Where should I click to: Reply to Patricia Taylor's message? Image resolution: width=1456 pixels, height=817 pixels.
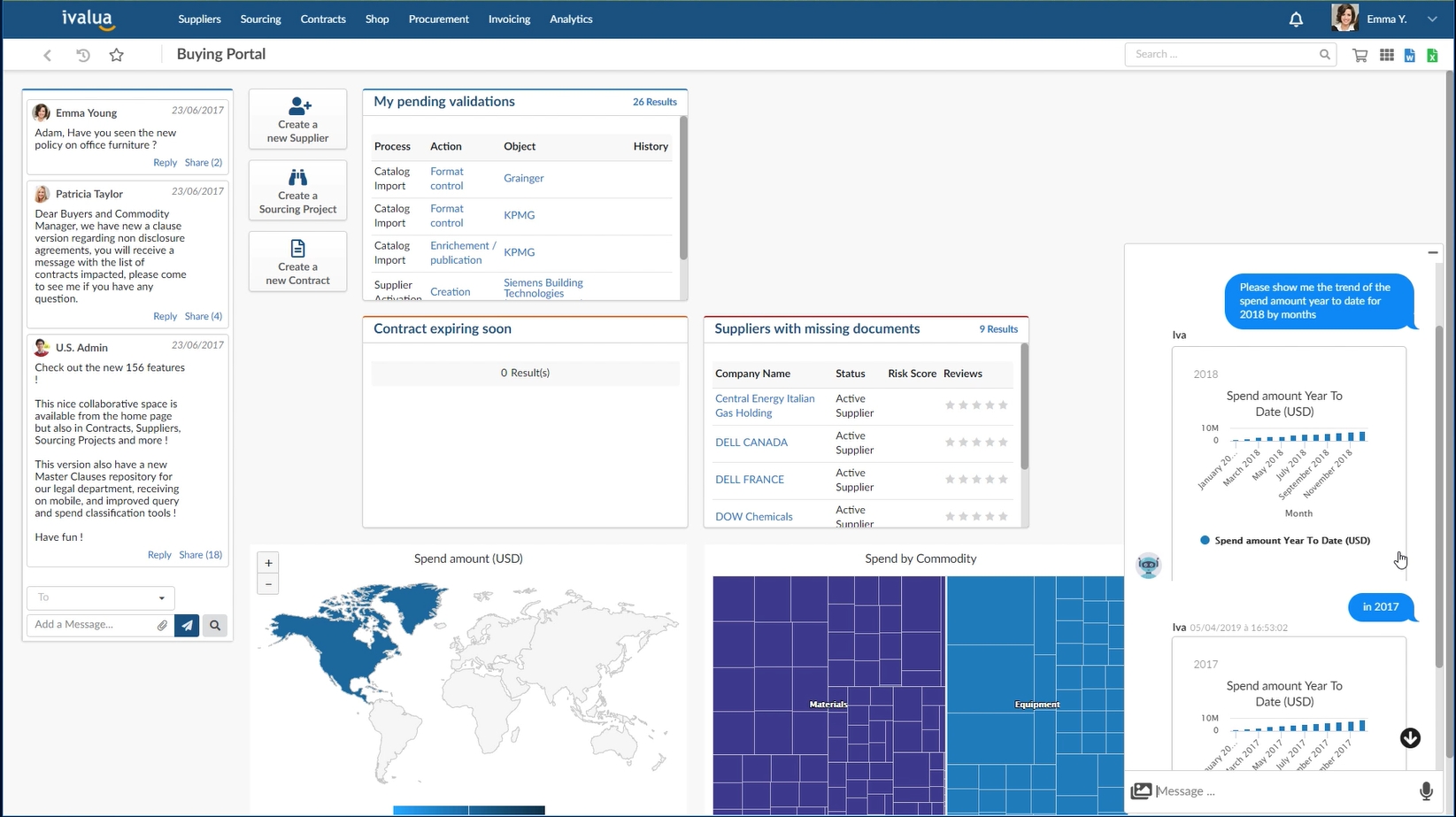pyautogui.click(x=165, y=316)
